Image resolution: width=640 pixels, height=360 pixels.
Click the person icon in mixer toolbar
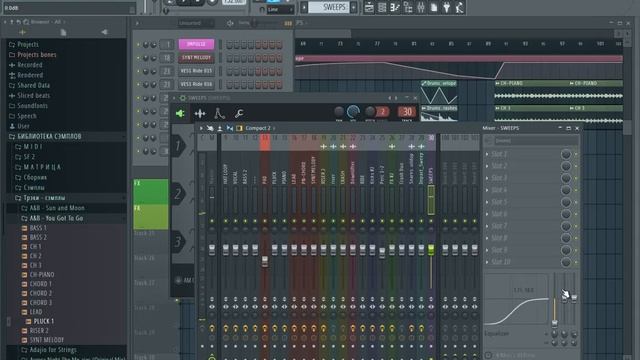[220, 128]
